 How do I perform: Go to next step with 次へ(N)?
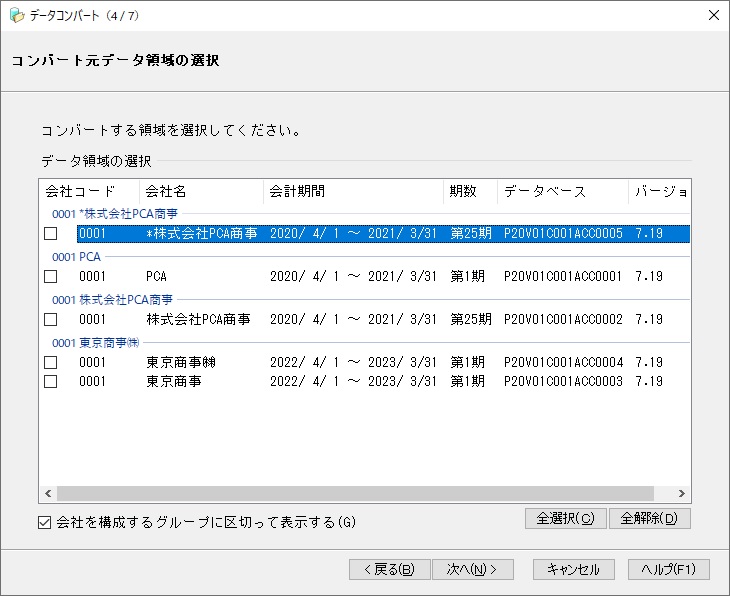point(473,569)
